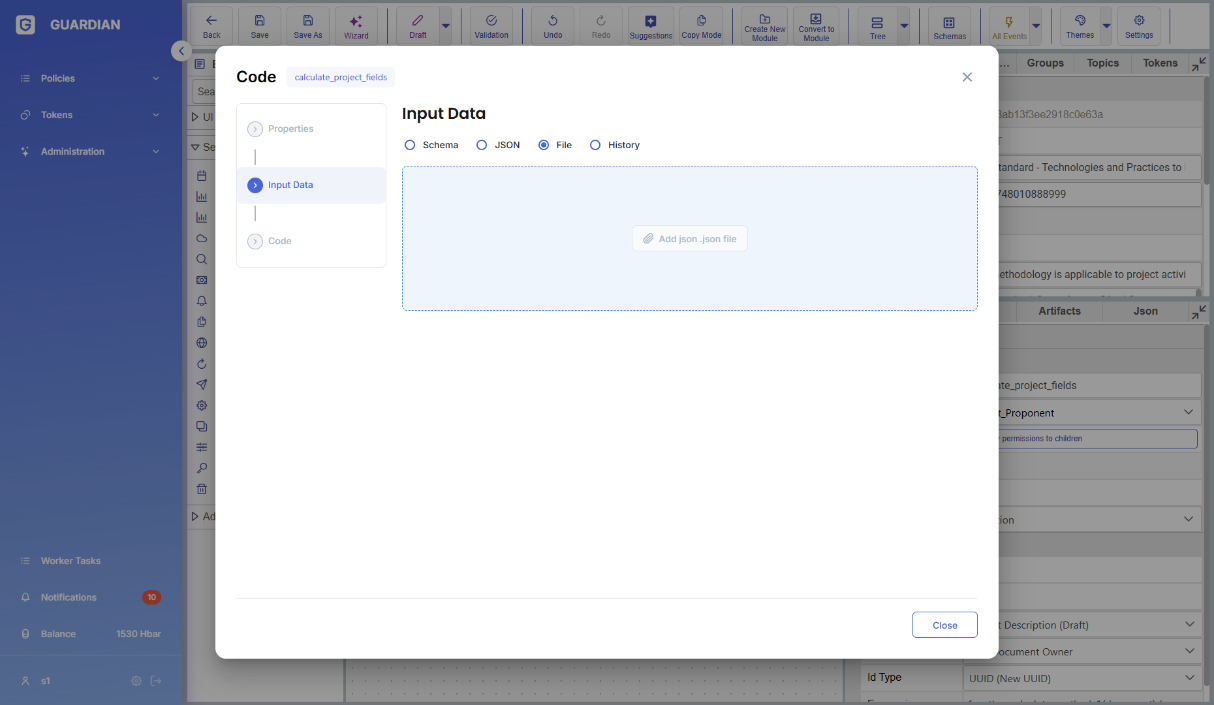Select the JSON radio option
The image size is (1214, 705).
tap(482, 145)
